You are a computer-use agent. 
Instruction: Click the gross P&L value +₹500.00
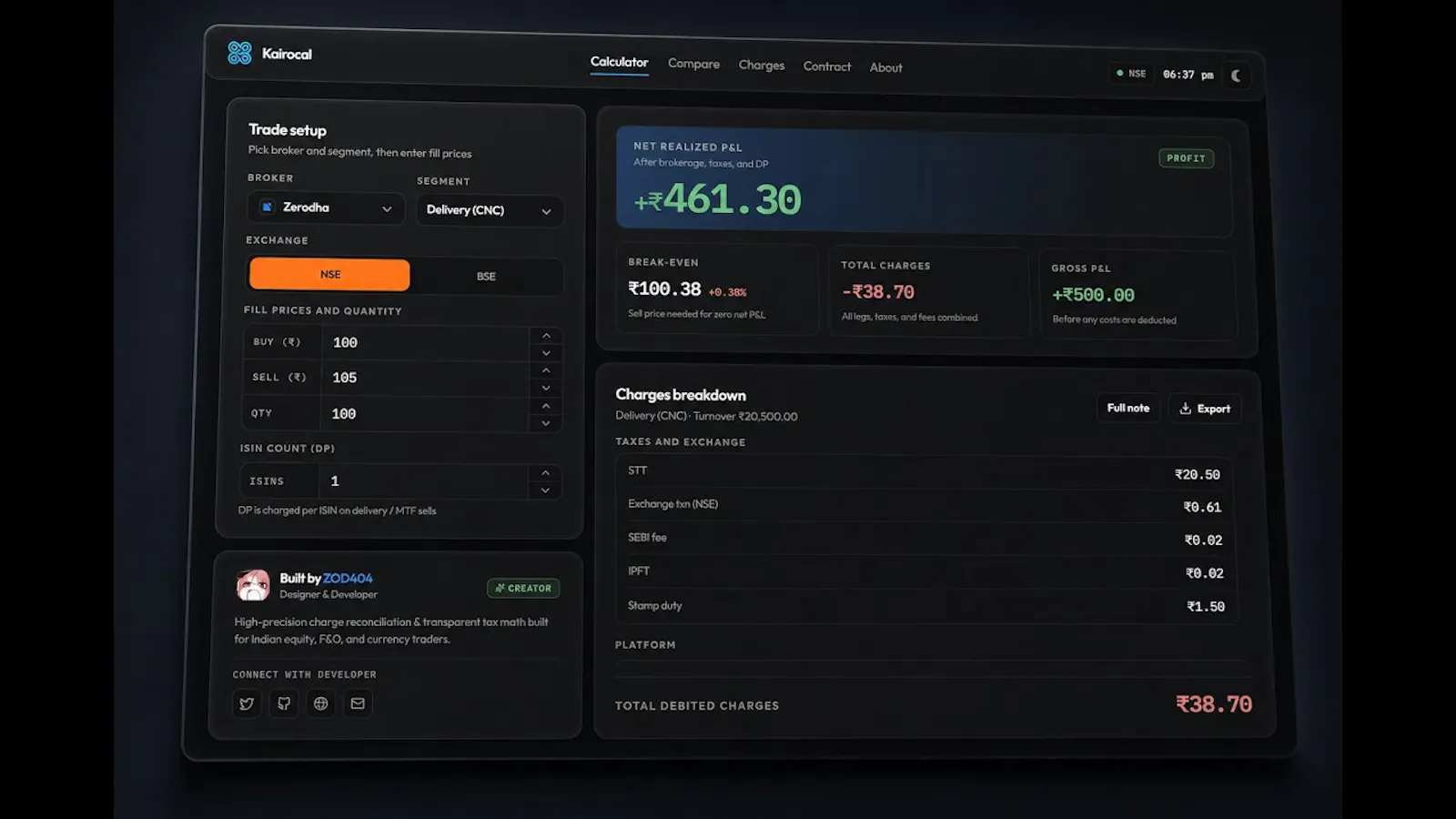coord(1093,295)
